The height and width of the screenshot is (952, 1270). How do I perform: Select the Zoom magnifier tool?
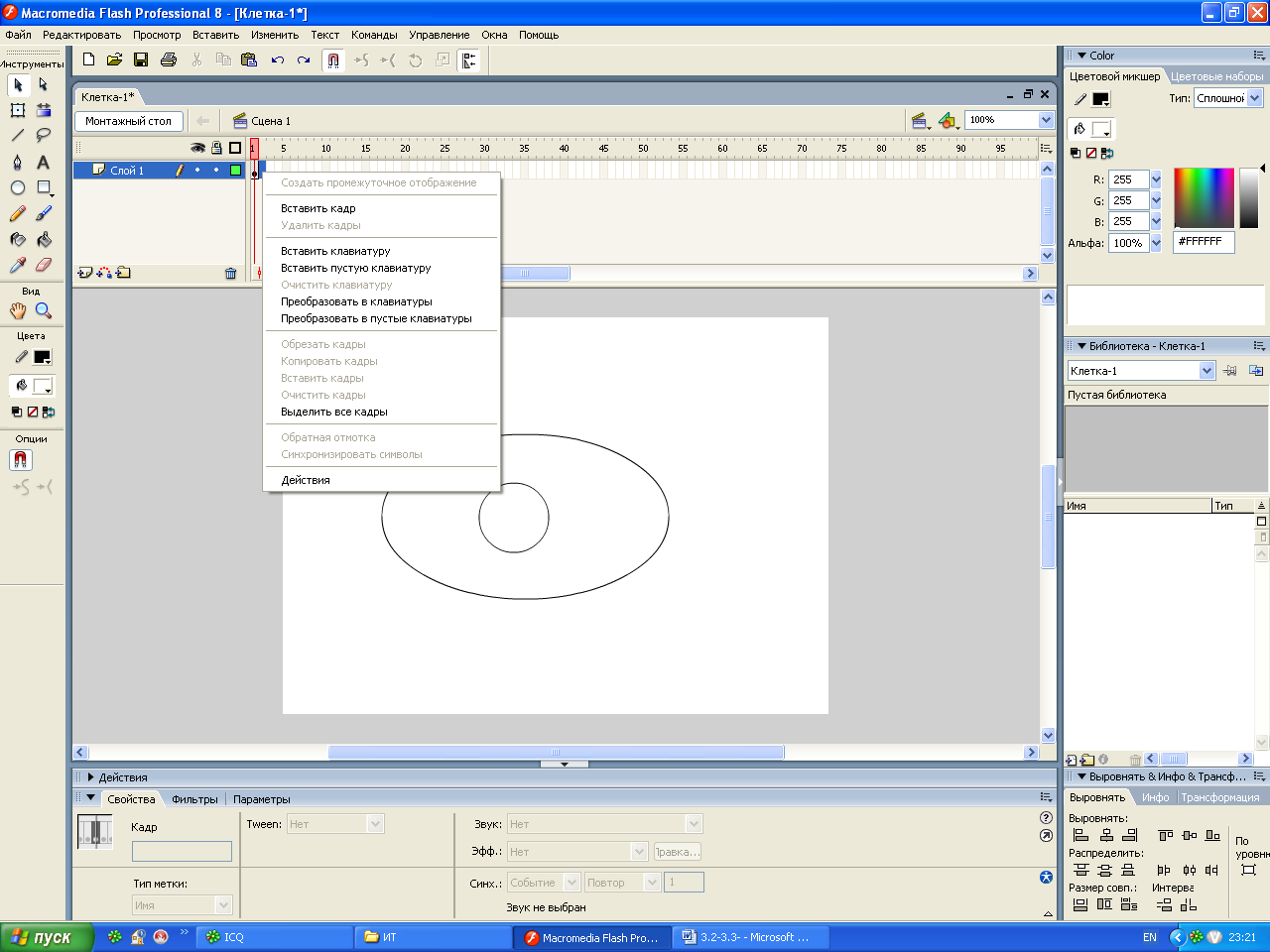[x=44, y=310]
